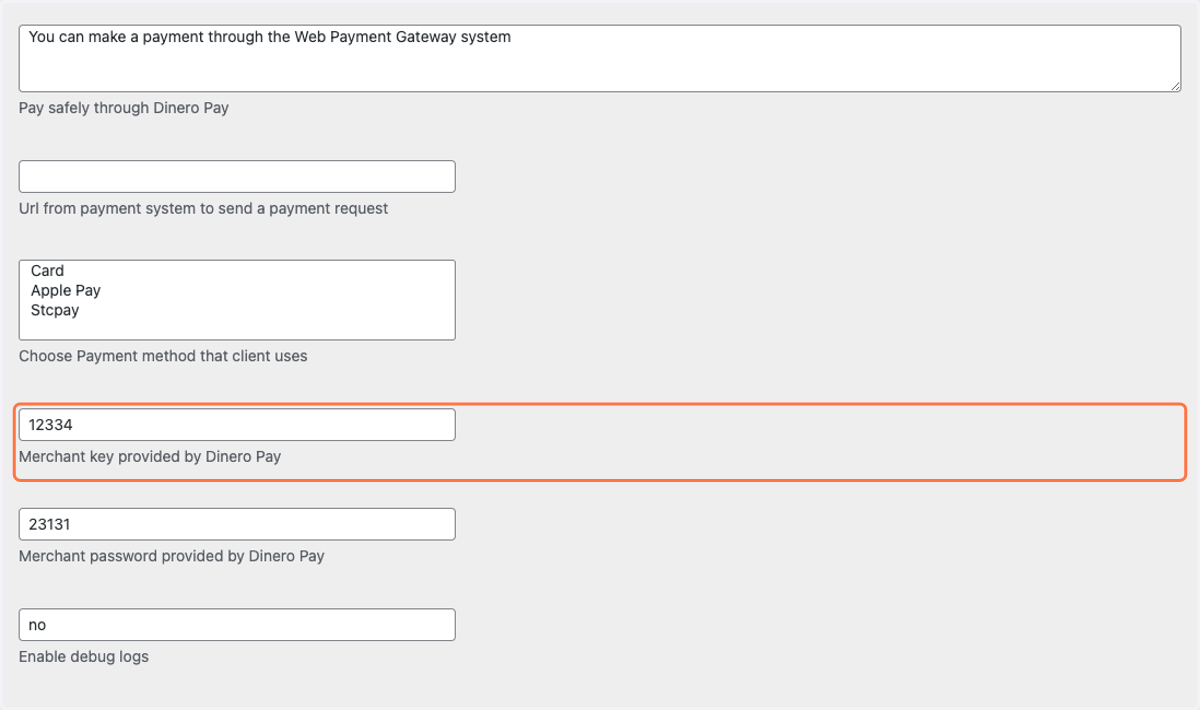
Task: Click 'Enable debug logs' text
Action: [84, 657]
